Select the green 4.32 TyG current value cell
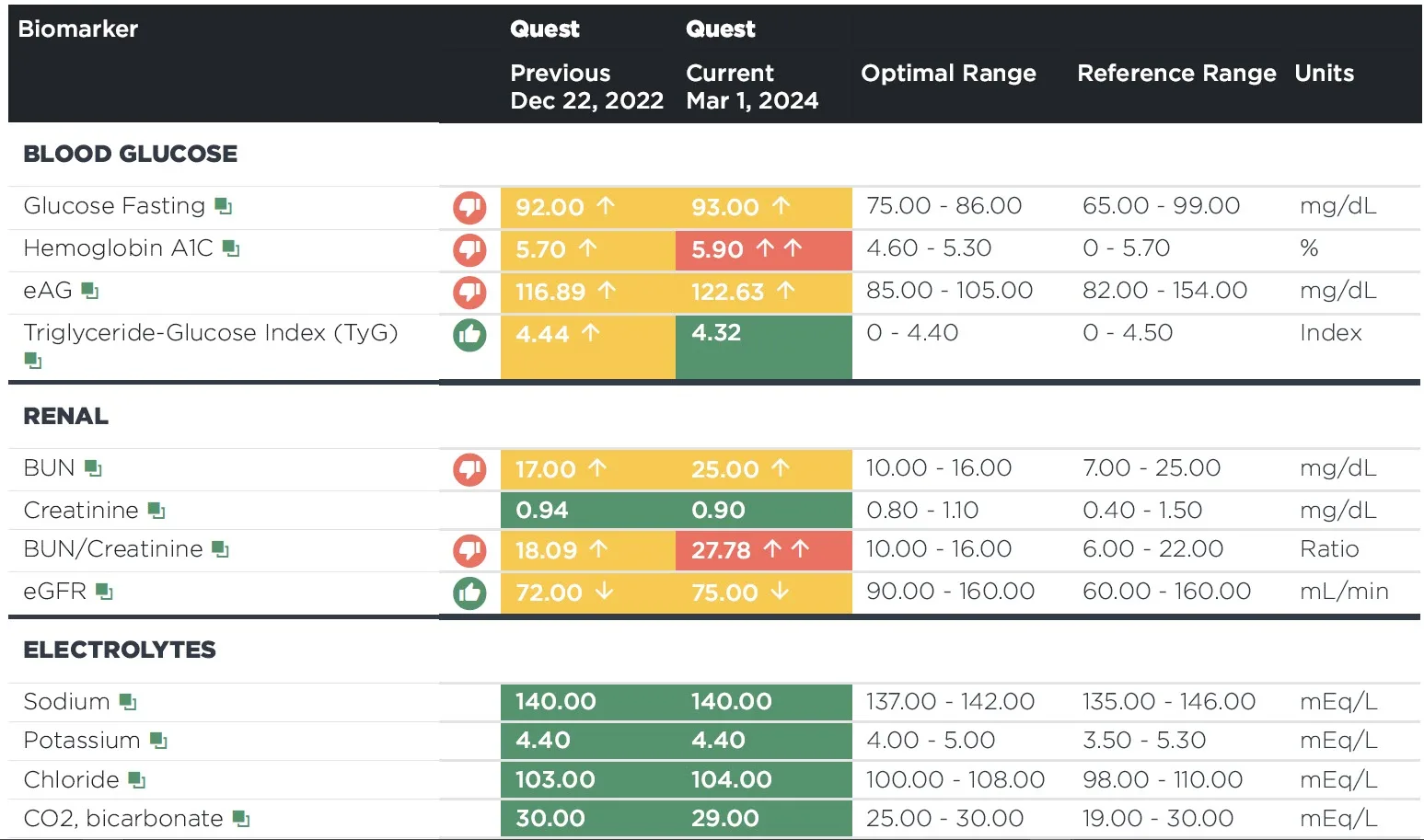Image resolution: width=1424 pixels, height=840 pixels. click(764, 347)
